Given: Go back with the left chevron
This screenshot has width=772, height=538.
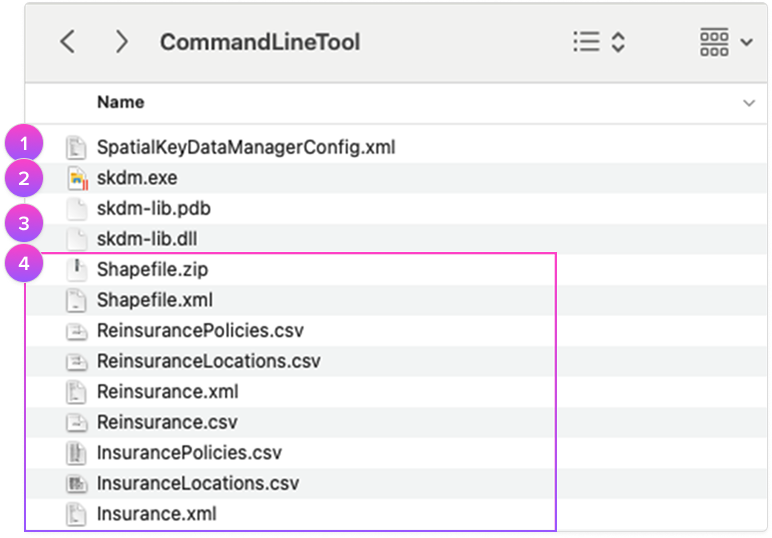Looking at the screenshot, I should point(67,42).
